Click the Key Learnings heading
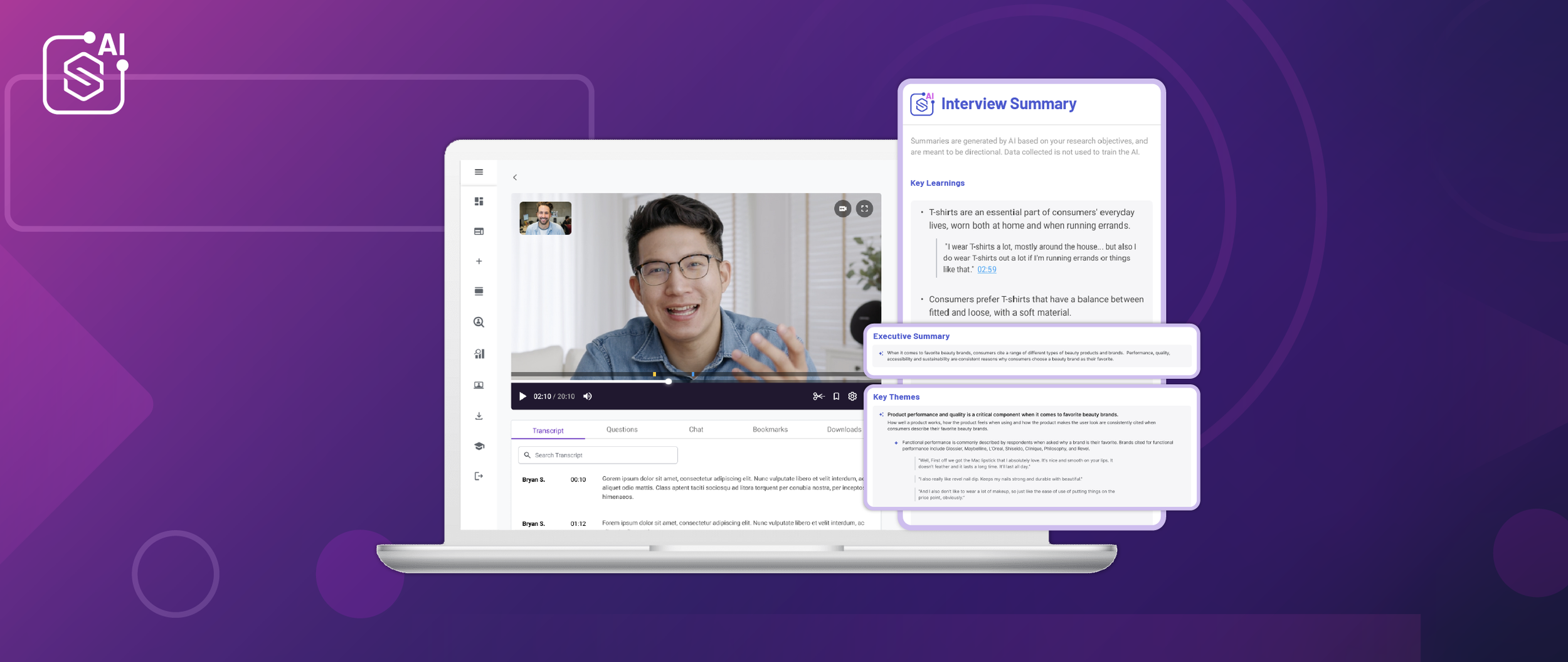This screenshot has width=1568, height=662. pos(937,183)
